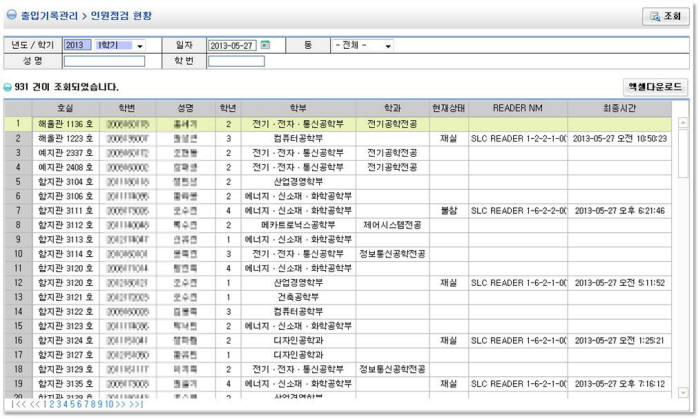This screenshot has height=419, width=700.
Task: Click the READER NM column header
Action: [x=518, y=108]
